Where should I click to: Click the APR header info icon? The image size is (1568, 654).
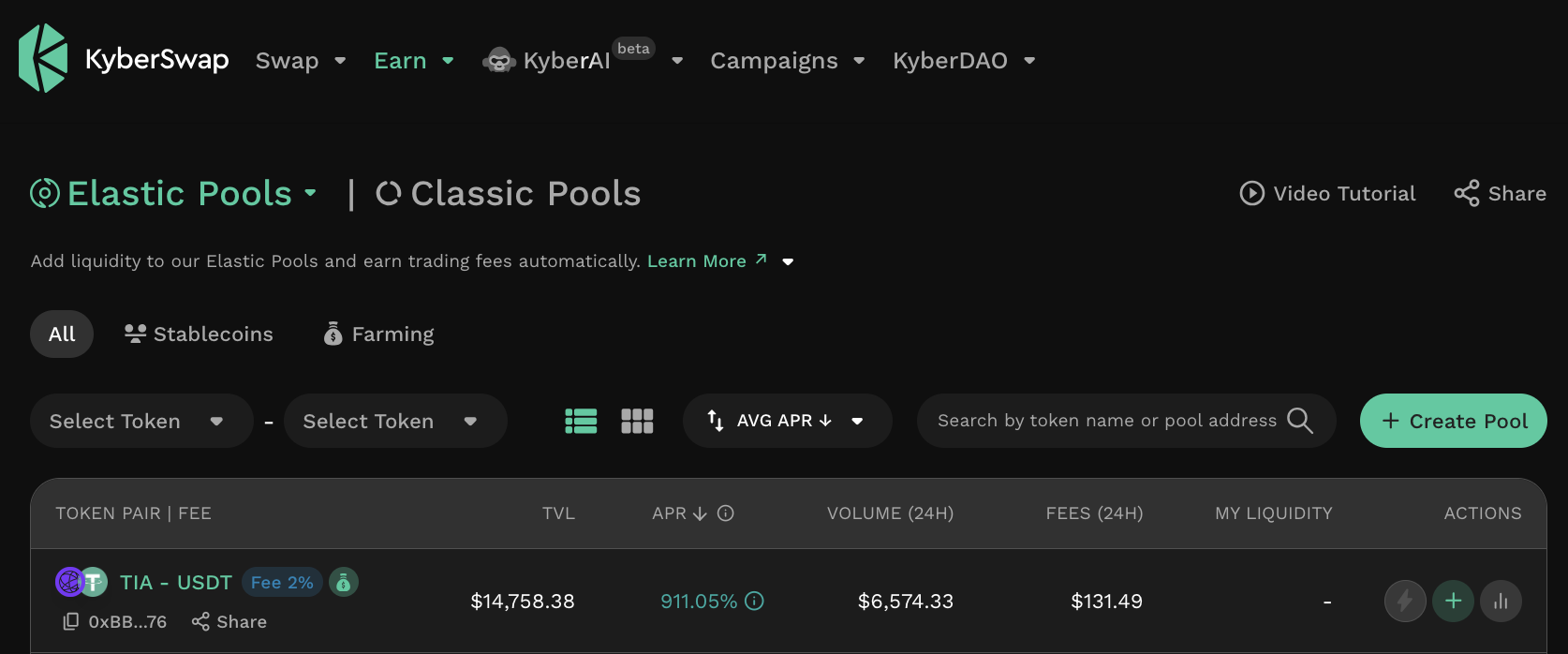725,513
